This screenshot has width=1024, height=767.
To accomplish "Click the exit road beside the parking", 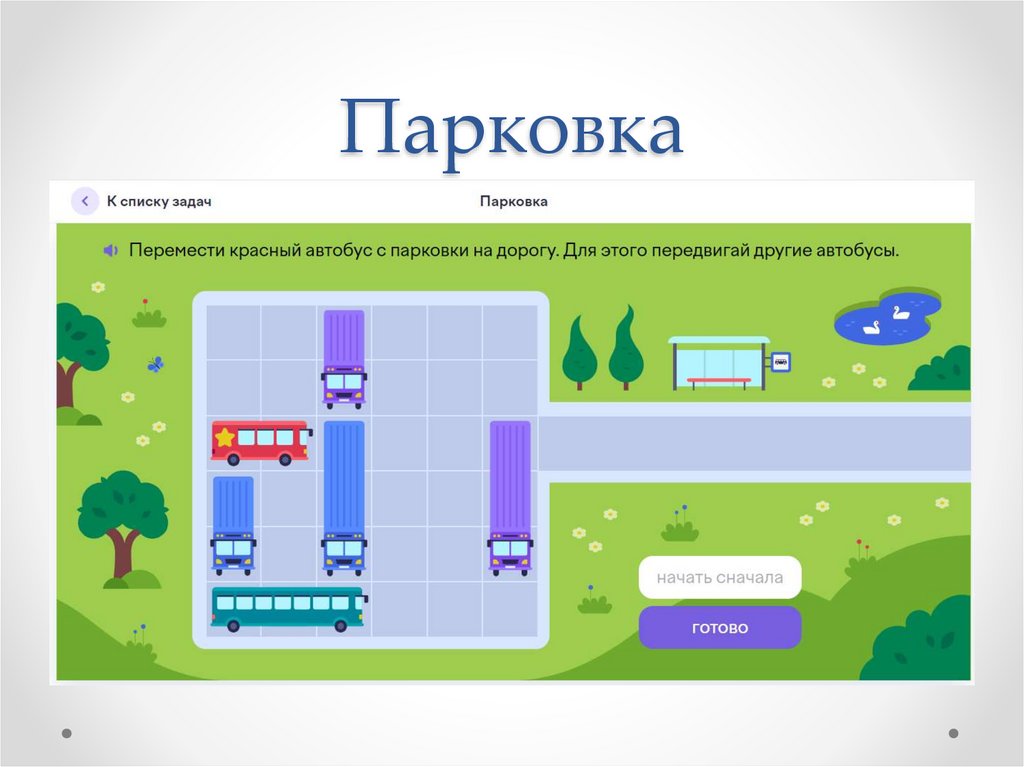I will point(754,442).
